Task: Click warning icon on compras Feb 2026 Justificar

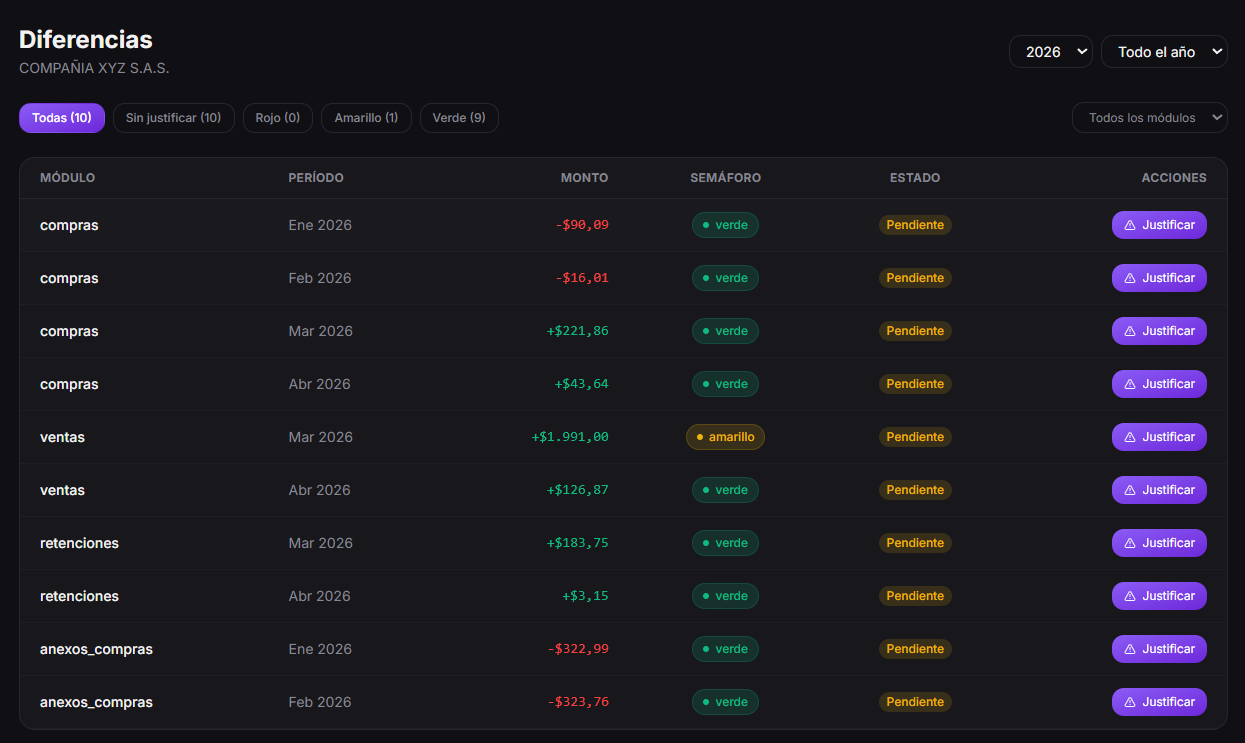Action: [x=1130, y=279]
